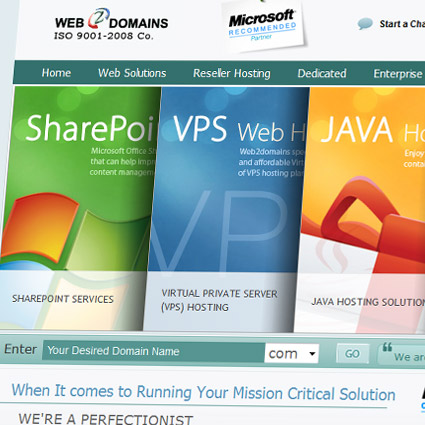The width and height of the screenshot is (425, 425).
Task: Click the ISO 9001-2008 Co. text
Action: [104, 36]
